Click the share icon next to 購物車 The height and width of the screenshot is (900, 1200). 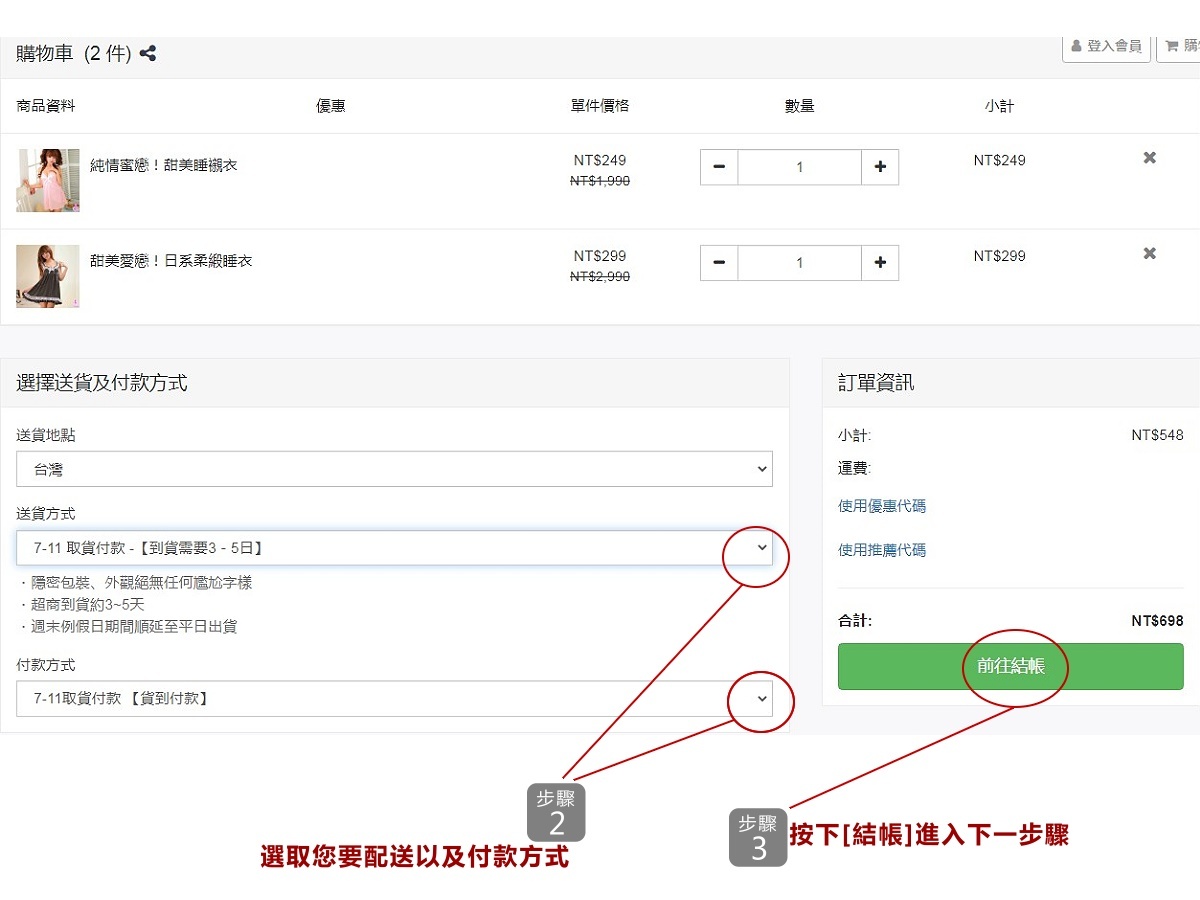tap(148, 54)
